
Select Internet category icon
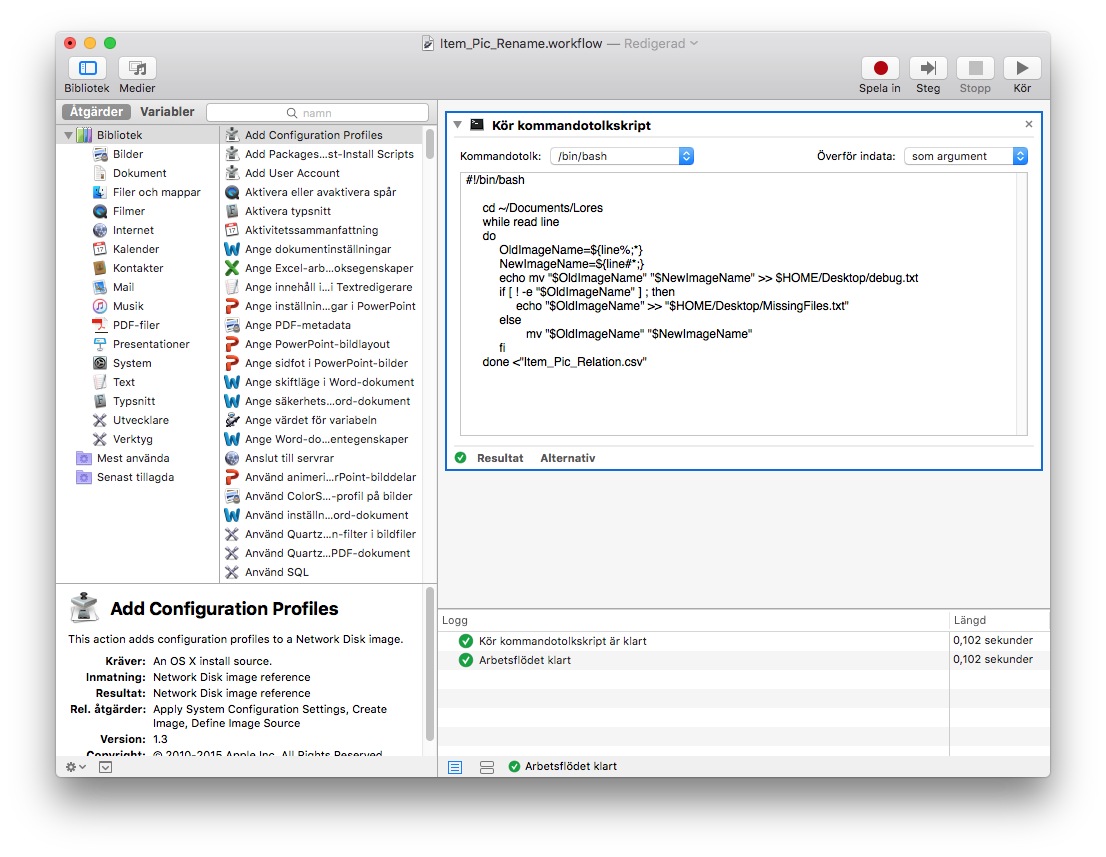tap(100, 230)
